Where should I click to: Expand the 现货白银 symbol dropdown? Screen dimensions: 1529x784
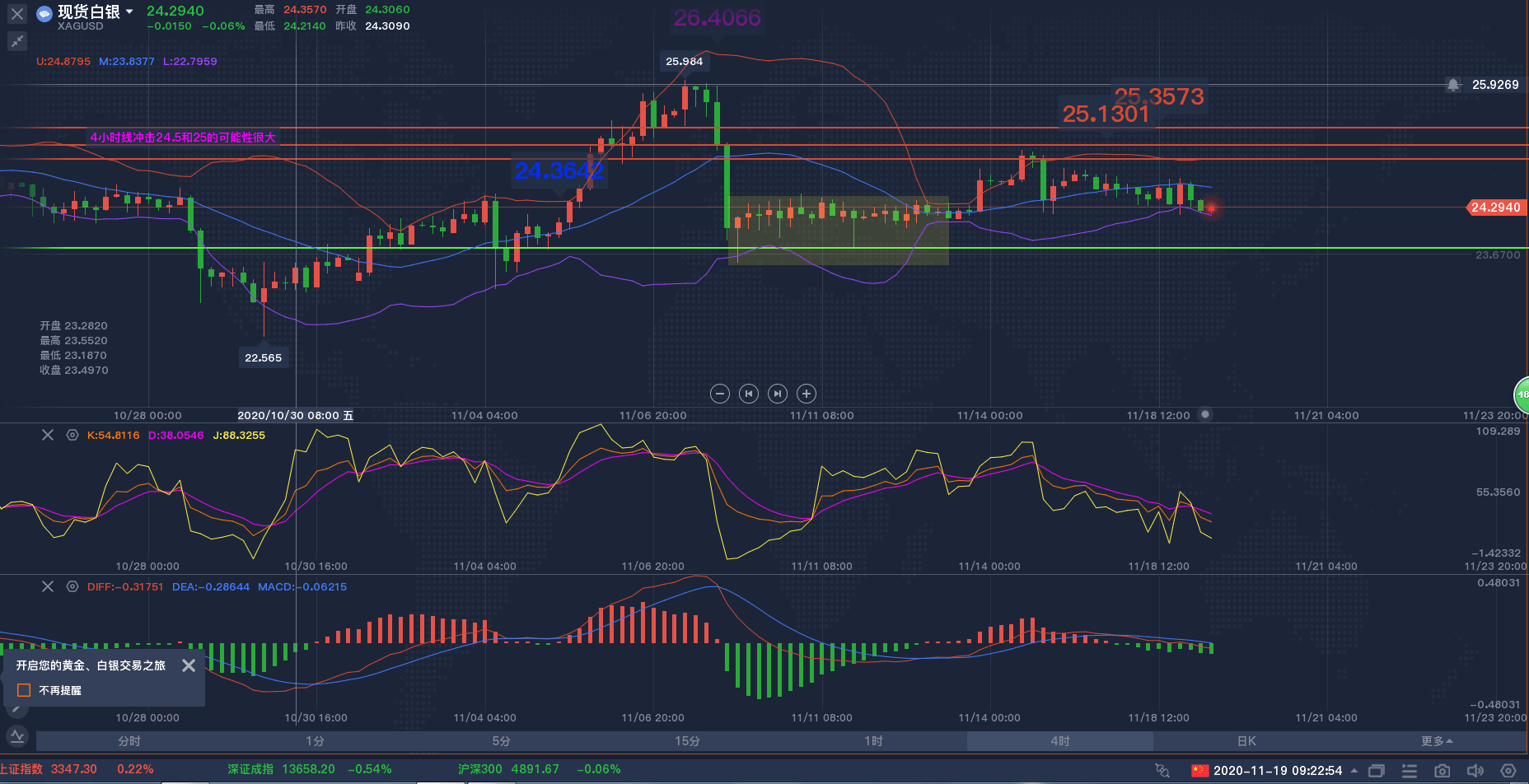coord(129,12)
